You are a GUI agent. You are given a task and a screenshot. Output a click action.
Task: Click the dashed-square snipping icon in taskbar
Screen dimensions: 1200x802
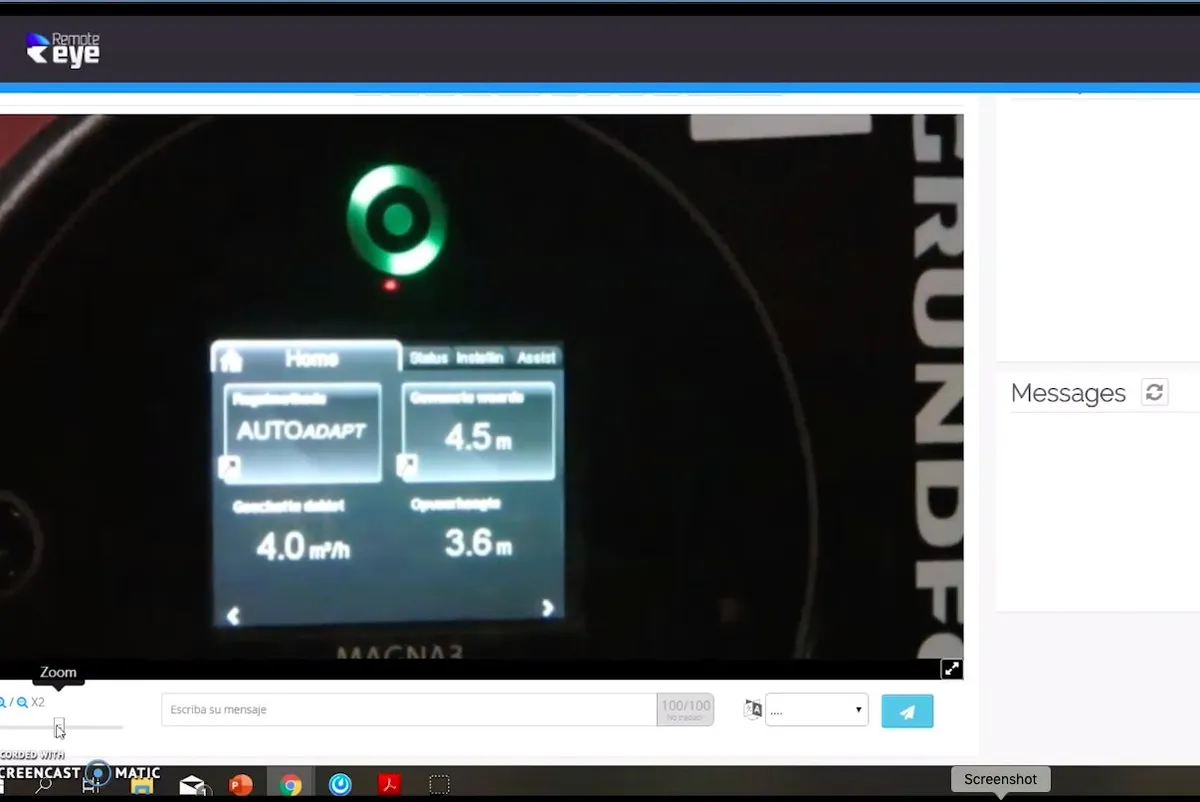pos(439,785)
